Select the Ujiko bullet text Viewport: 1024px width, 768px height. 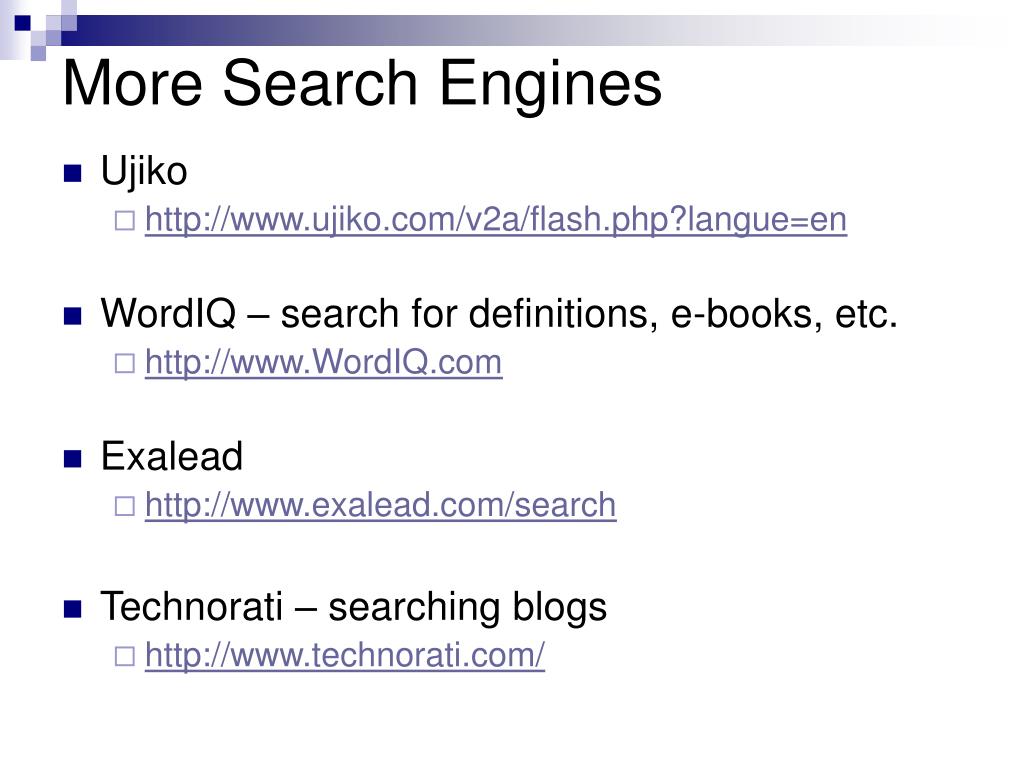[x=144, y=172]
